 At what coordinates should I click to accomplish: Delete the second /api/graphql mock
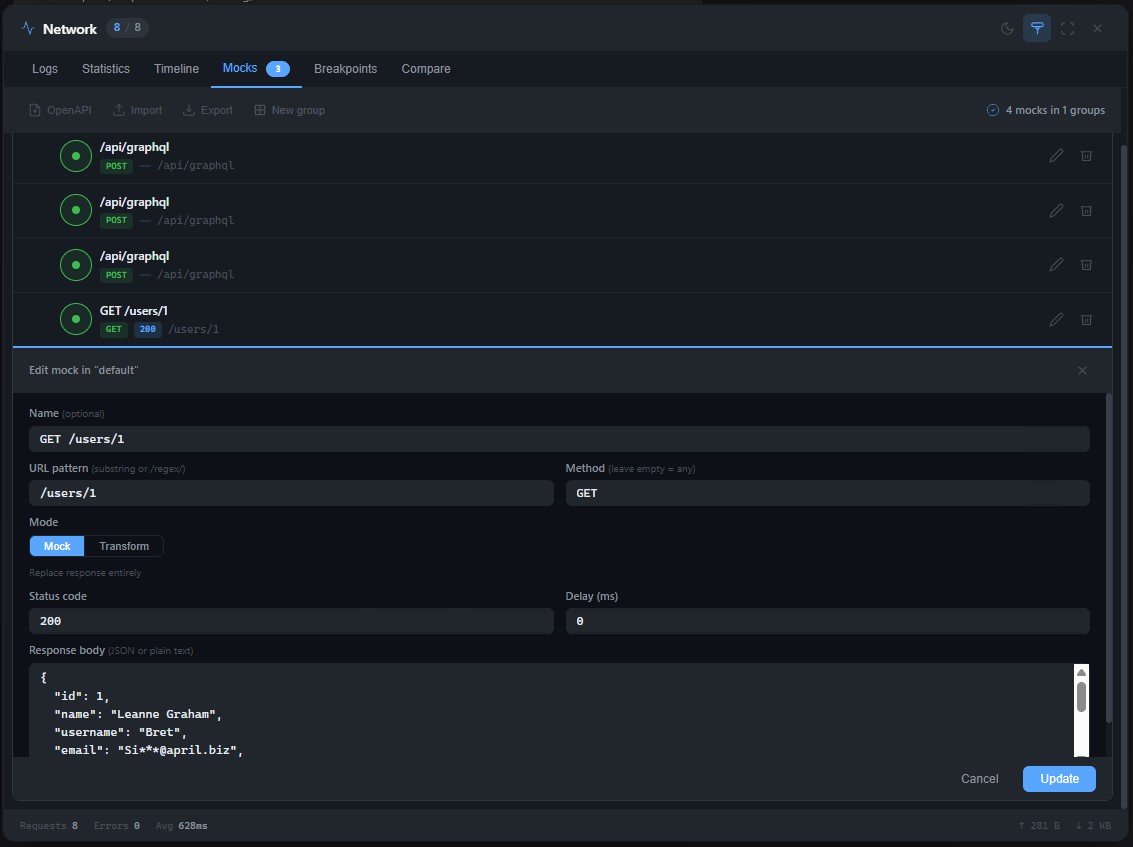(x=1086, y=210)
